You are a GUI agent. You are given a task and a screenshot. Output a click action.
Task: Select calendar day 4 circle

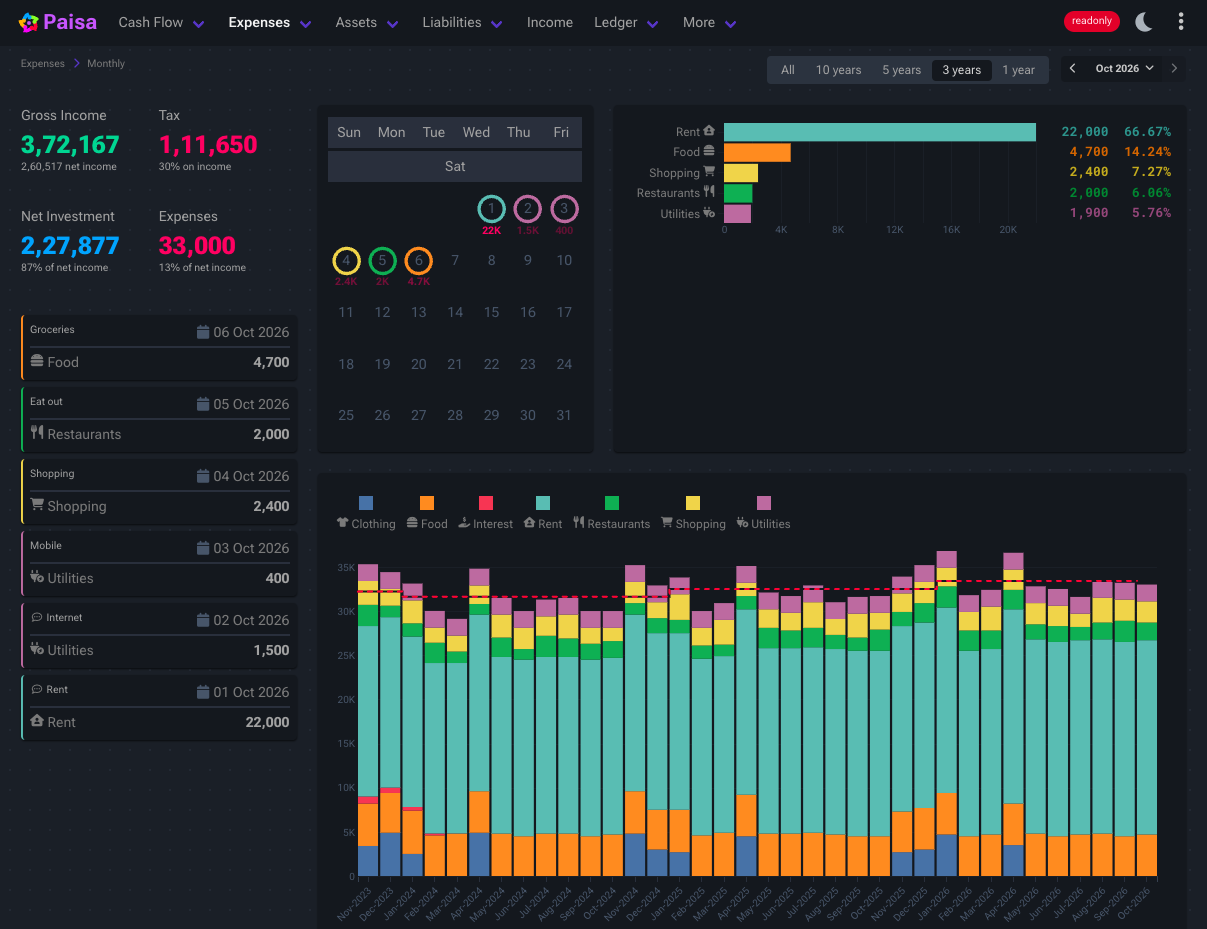click(x=346, y=261)
